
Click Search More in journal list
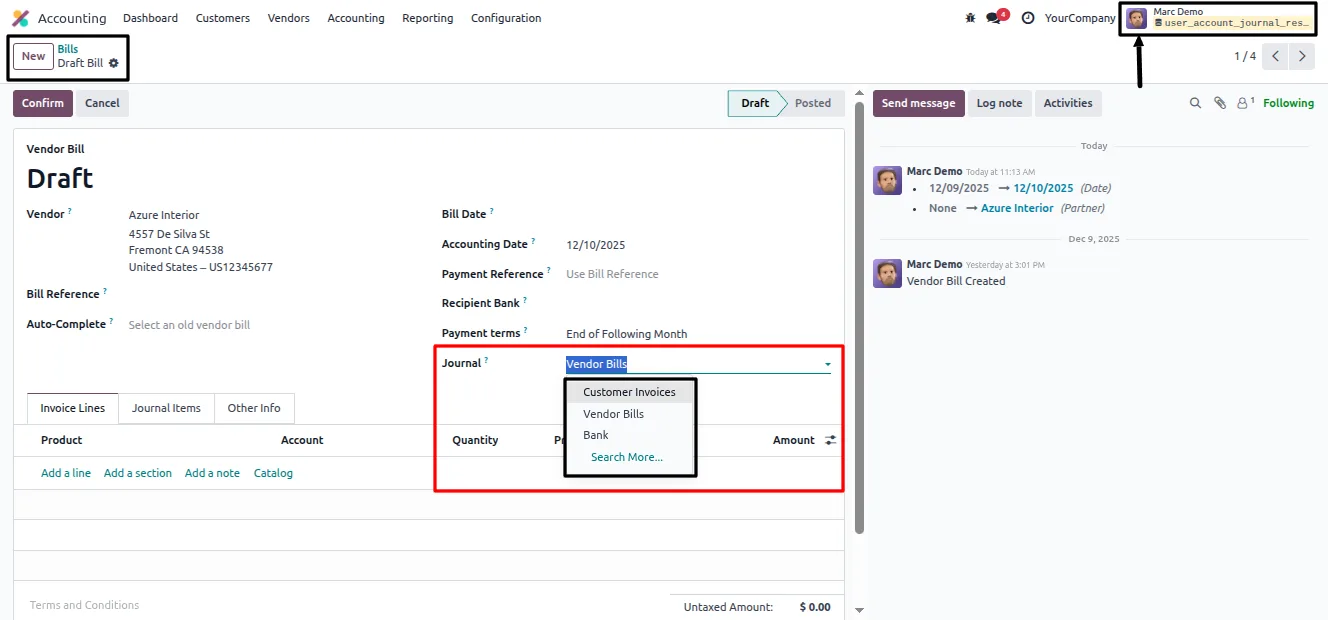(627, 457)
